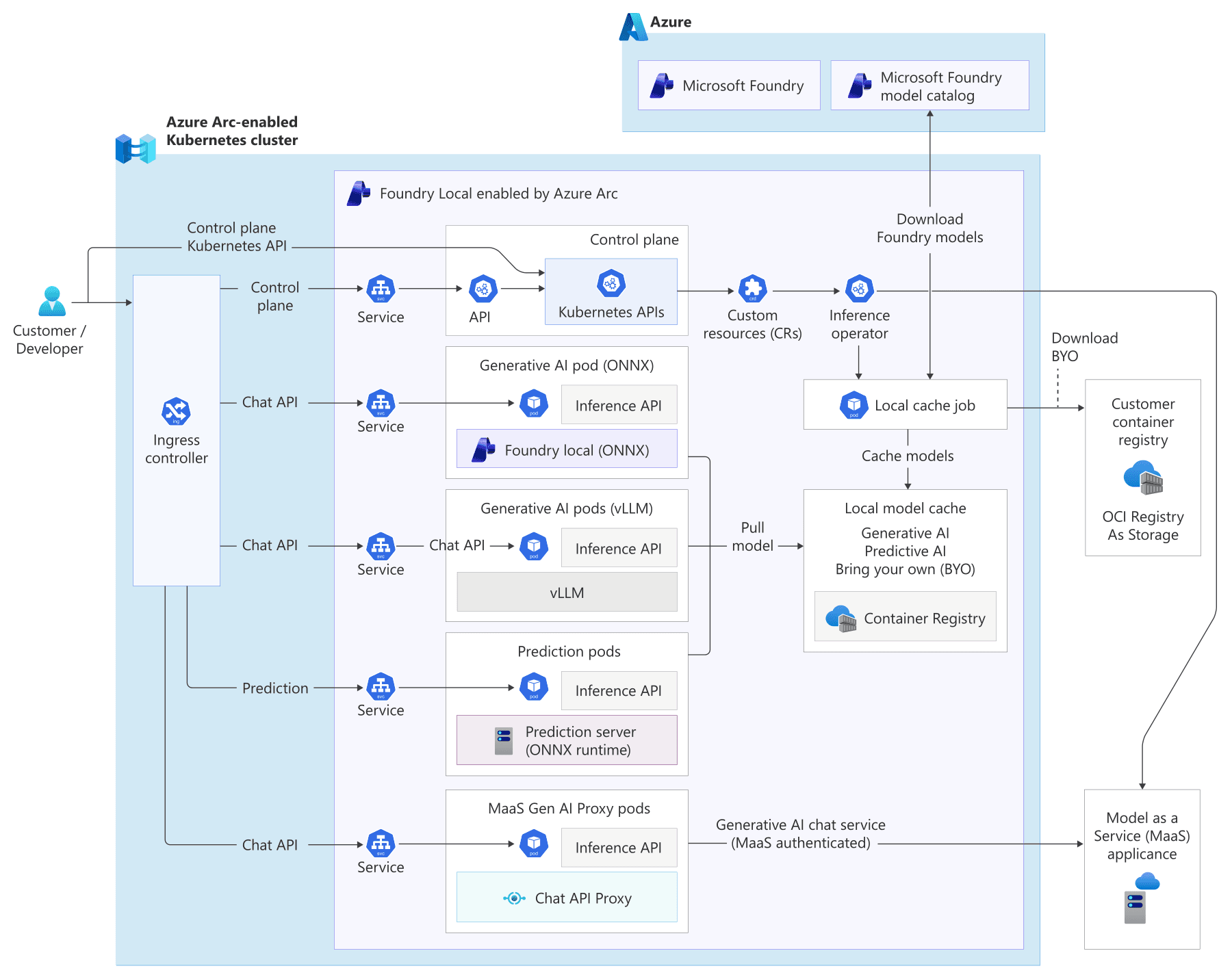
Task: Click the 'Customer container registry' heading
Action: [1143, 421]
